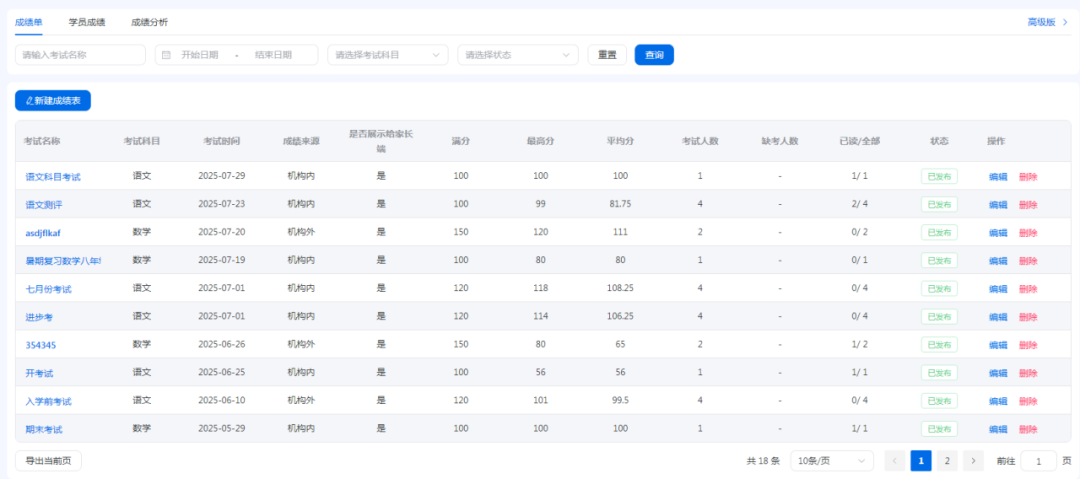Image resolution: width=1080 pixels, height=479 pixels.
Task: Open the 语文科目考试 exam link
Action: pyautogui.click(x=53, y=177)
